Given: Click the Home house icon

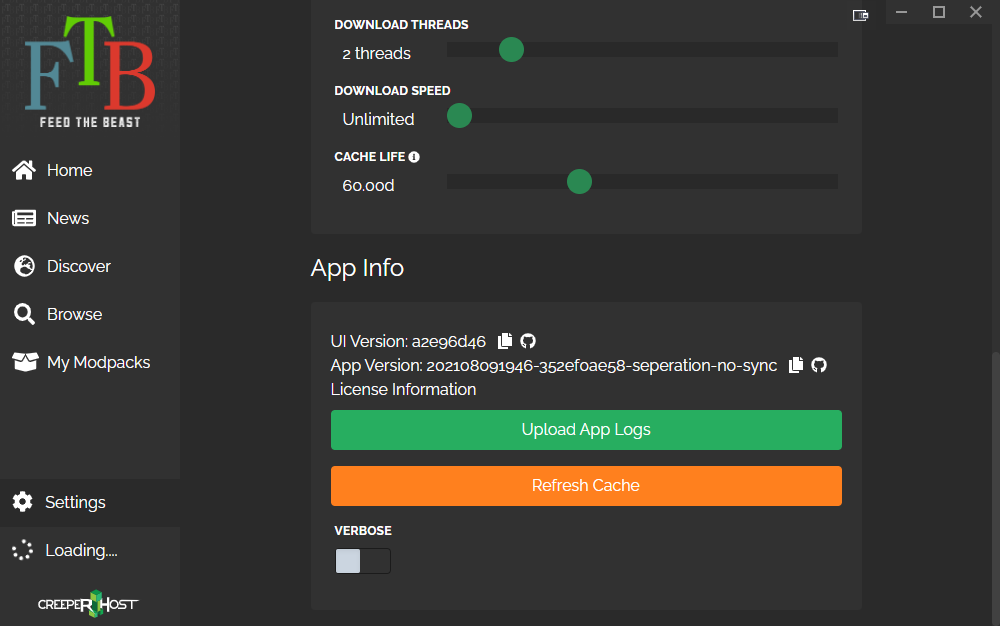Looking at the screenshot, I should click(22, 169).
